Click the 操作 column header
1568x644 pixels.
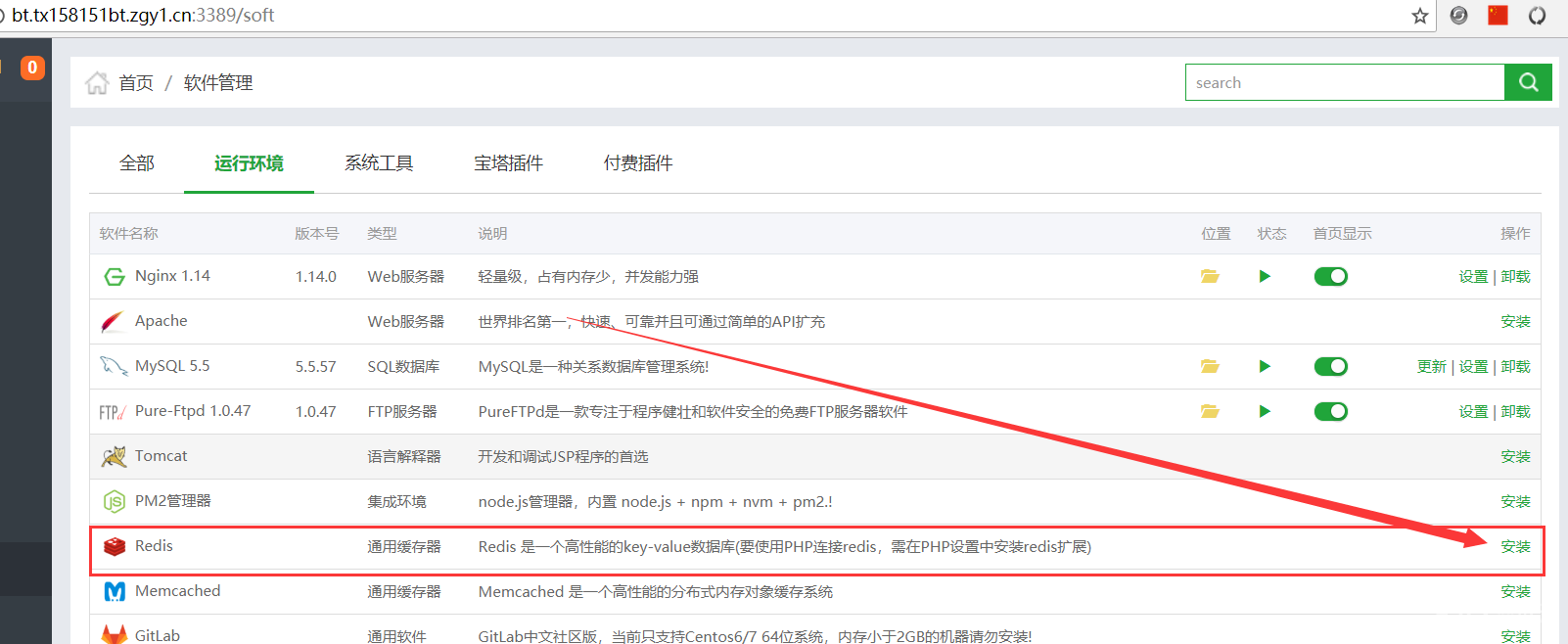click(1515, 234)
